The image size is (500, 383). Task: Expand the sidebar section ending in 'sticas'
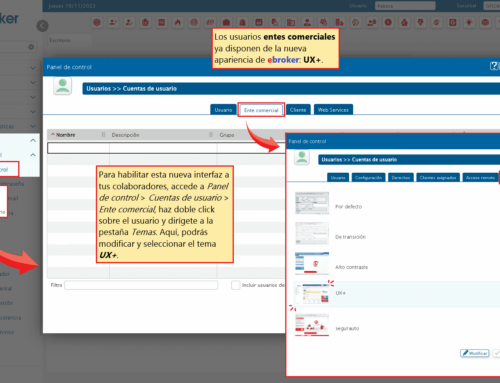33,126
